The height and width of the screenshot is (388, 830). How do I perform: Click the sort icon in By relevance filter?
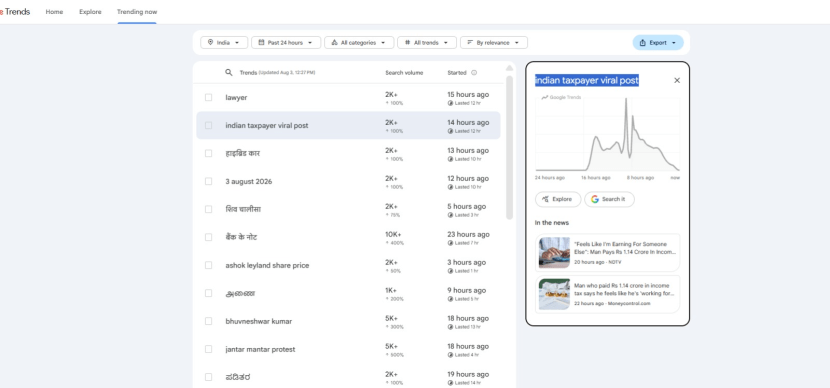tap(470, 43)
